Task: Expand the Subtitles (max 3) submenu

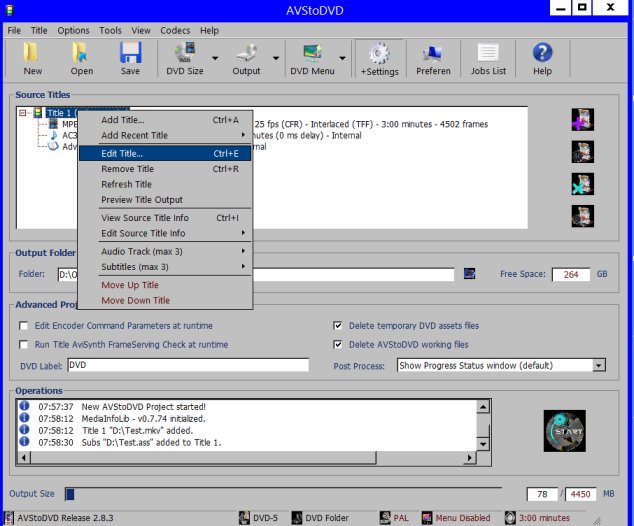Action: click(x=165, y=267)
